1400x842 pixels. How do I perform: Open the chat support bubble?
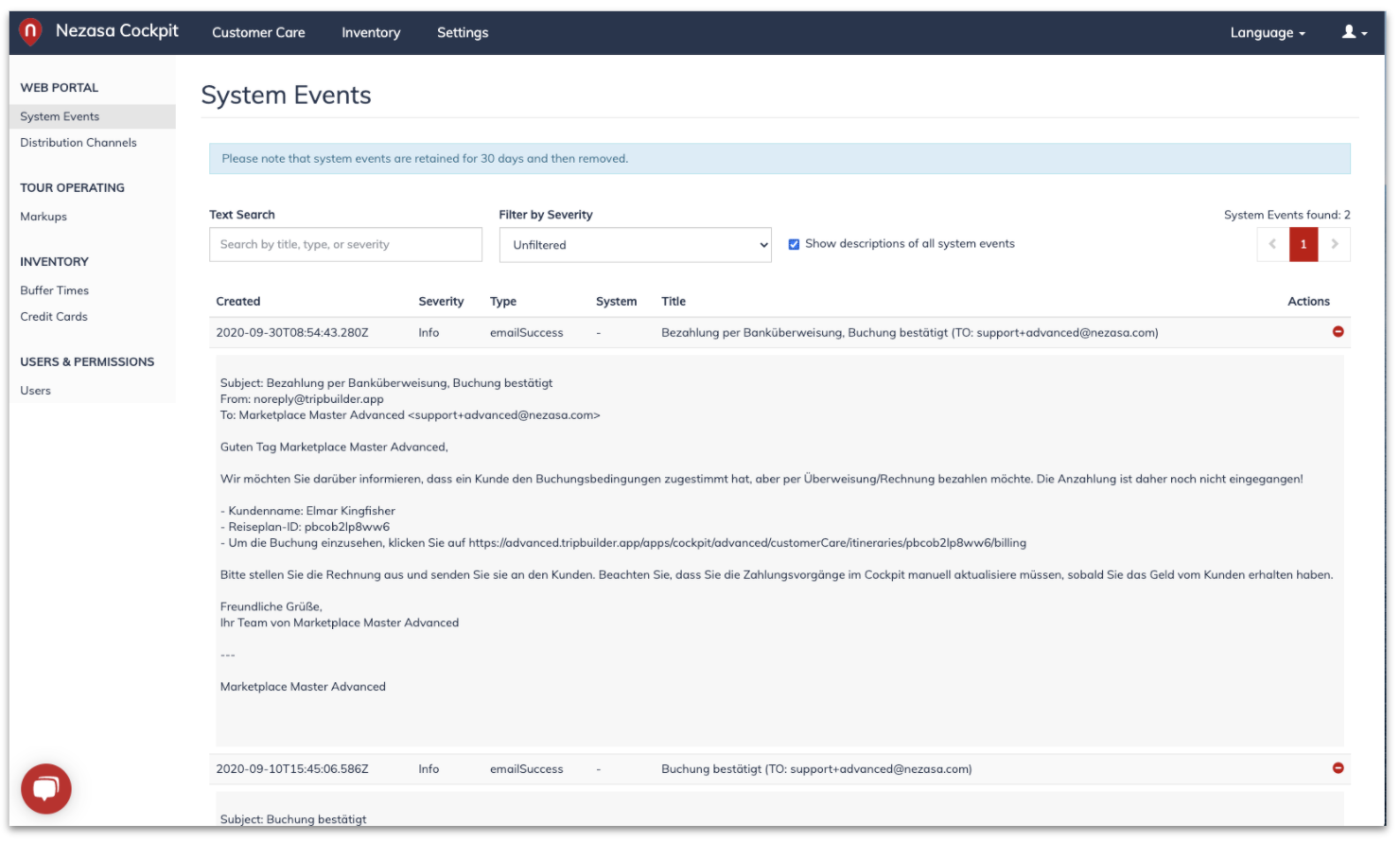tap(46, 788)
